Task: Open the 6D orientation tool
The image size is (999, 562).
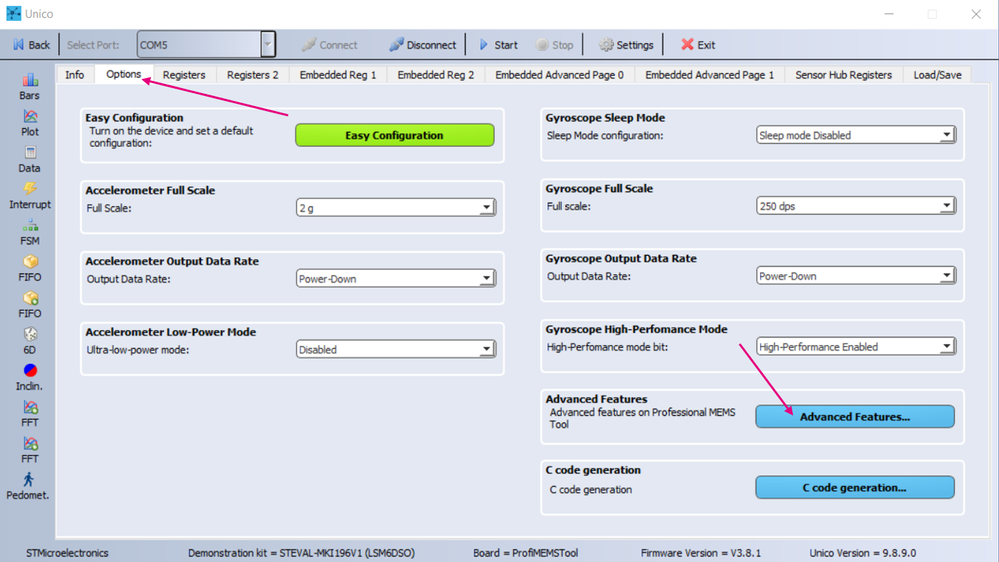Action: (29, 341)
